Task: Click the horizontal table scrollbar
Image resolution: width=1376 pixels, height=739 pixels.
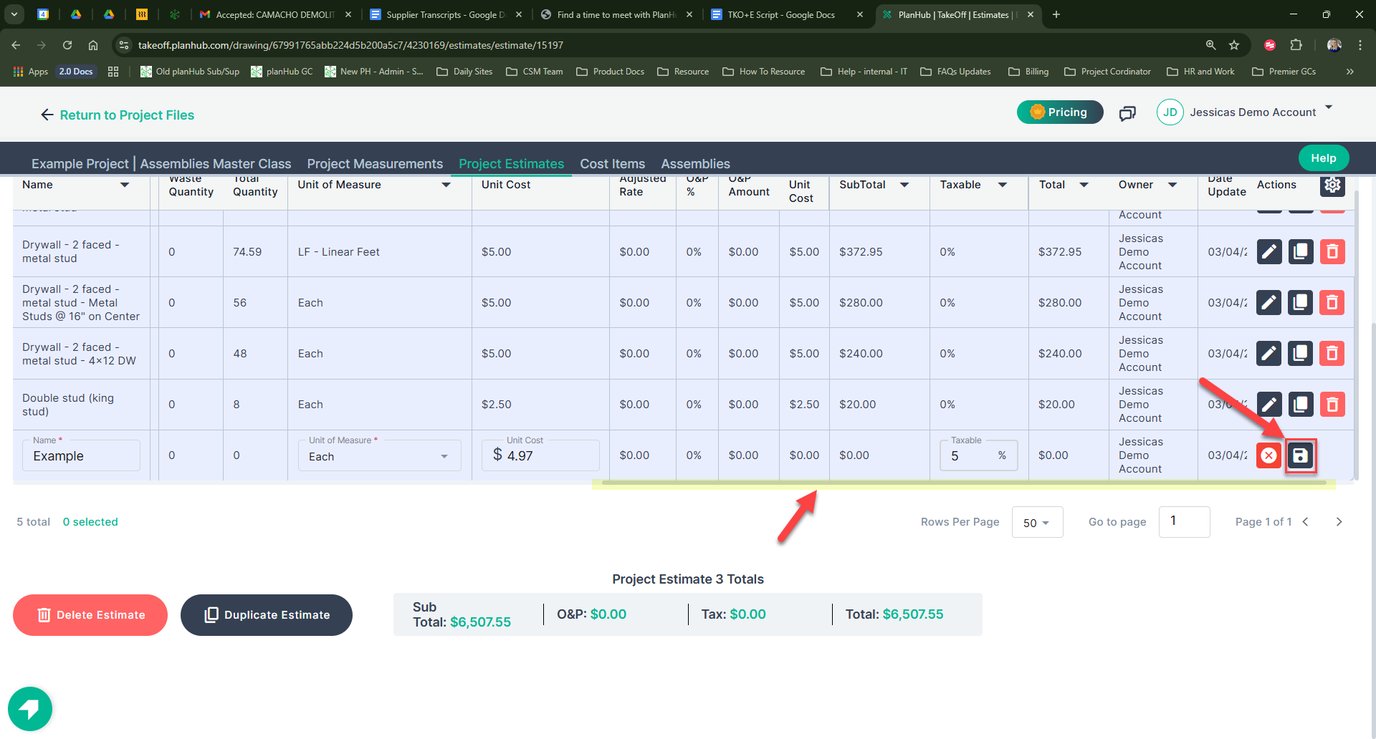Action: [960, 484]
